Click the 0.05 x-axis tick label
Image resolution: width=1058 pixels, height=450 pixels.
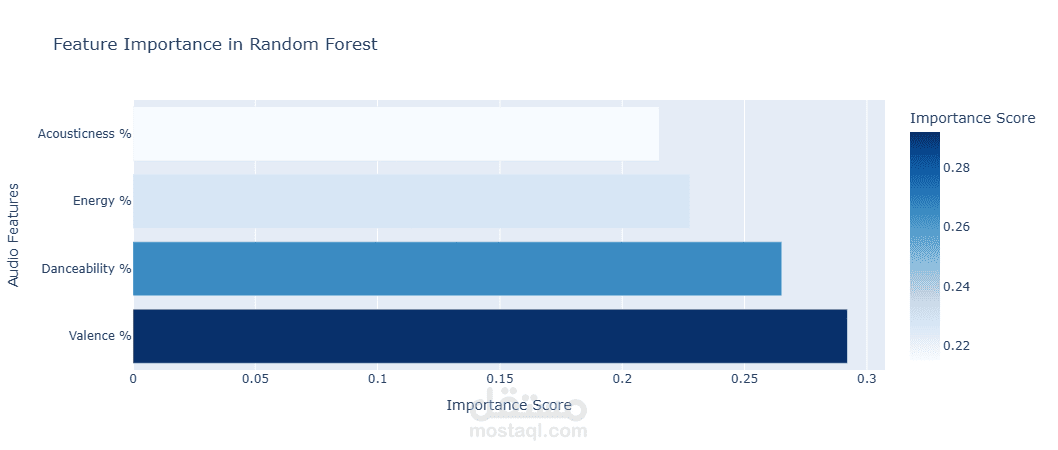256,380
